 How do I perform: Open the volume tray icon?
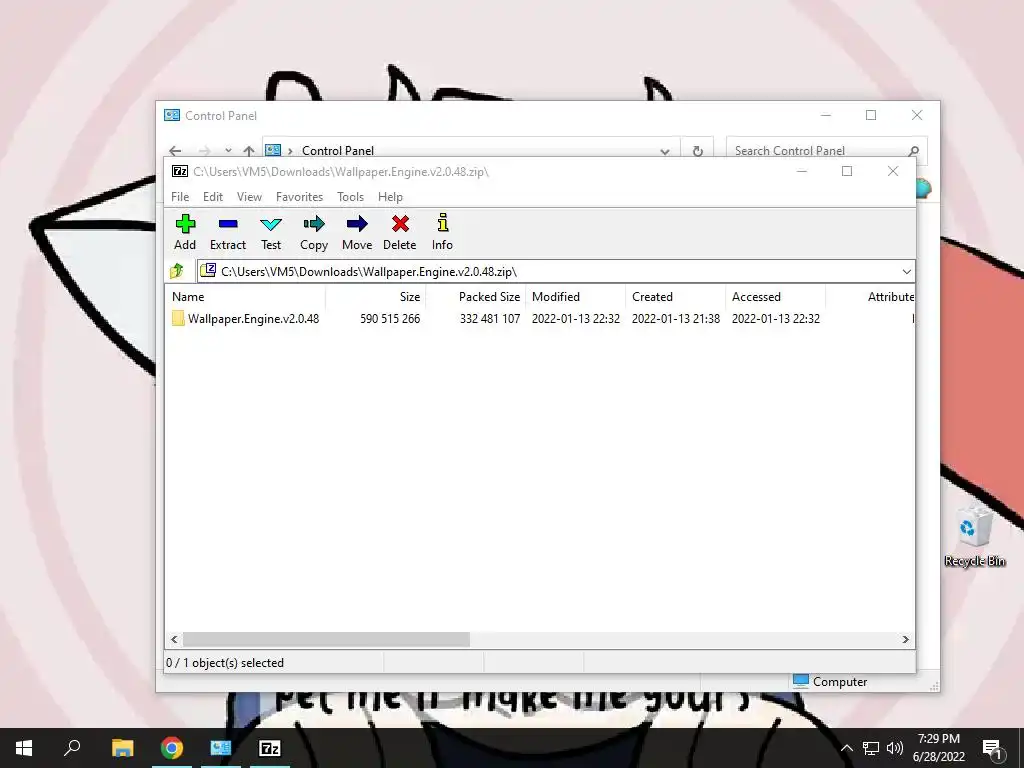tap(895, 748)
